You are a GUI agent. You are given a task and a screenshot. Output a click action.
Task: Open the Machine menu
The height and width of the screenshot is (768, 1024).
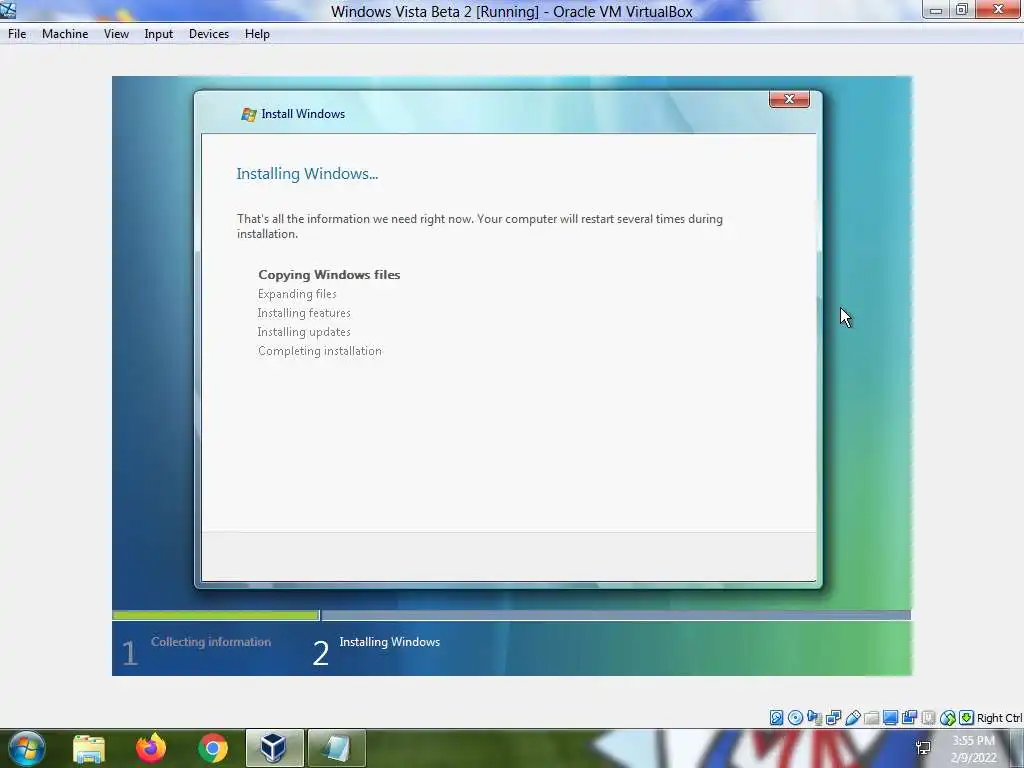click(65, 34)
